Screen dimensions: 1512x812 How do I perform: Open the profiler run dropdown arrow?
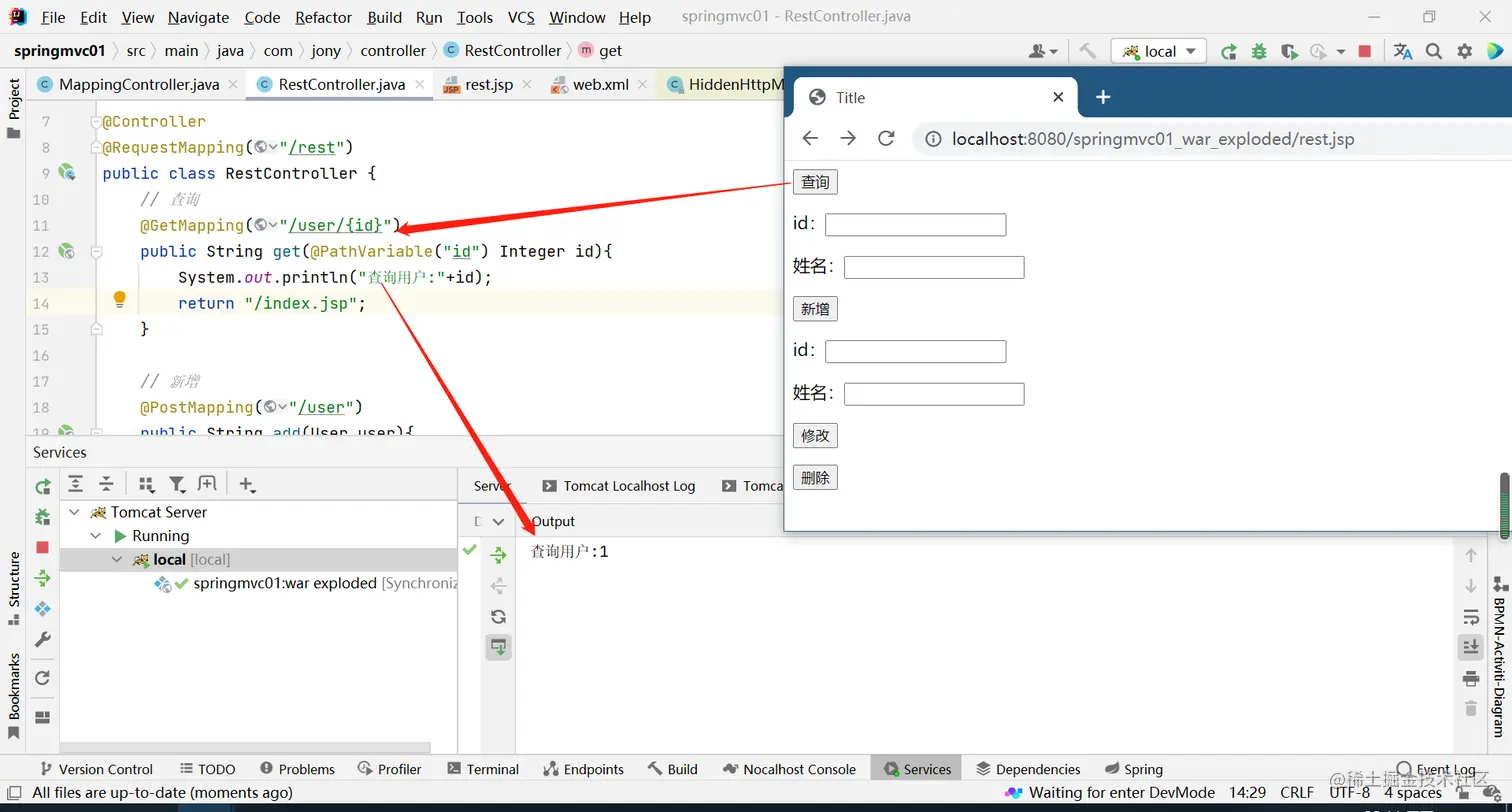point(1341,52)
